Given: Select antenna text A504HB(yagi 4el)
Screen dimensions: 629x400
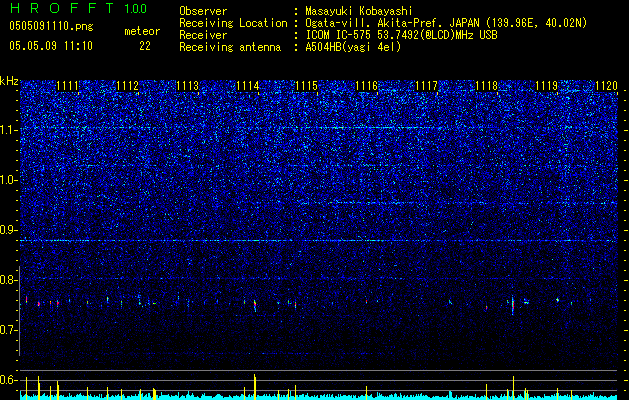Looking at the screenshot, I should pos(353,47).
